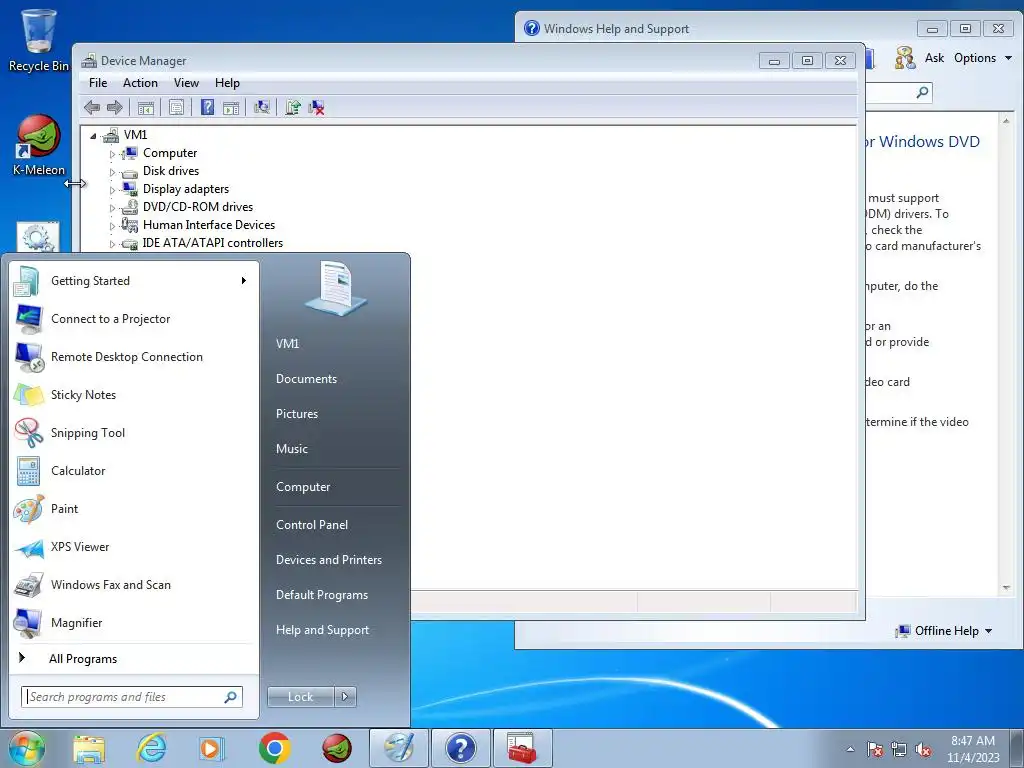The height and width of the screenshot is (768, 1024).
Task: Open Computer from Start menu
Action: pyautogui.click(x=303, y=487)
